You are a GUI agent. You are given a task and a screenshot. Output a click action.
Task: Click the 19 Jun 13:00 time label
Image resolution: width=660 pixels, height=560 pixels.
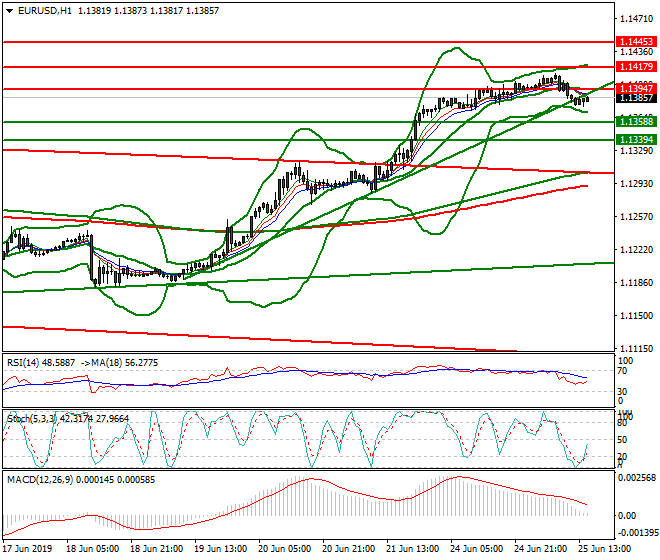click(221, 549)
